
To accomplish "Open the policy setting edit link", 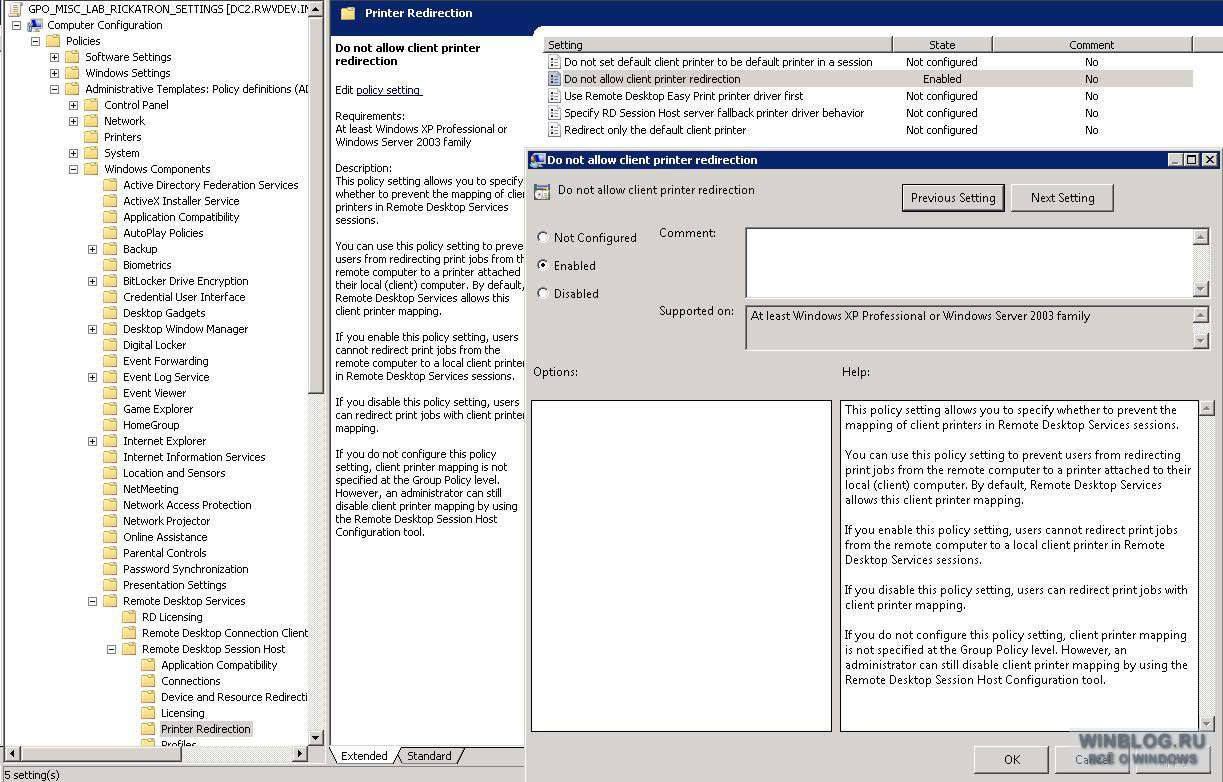I will click(x=388, y=90).
